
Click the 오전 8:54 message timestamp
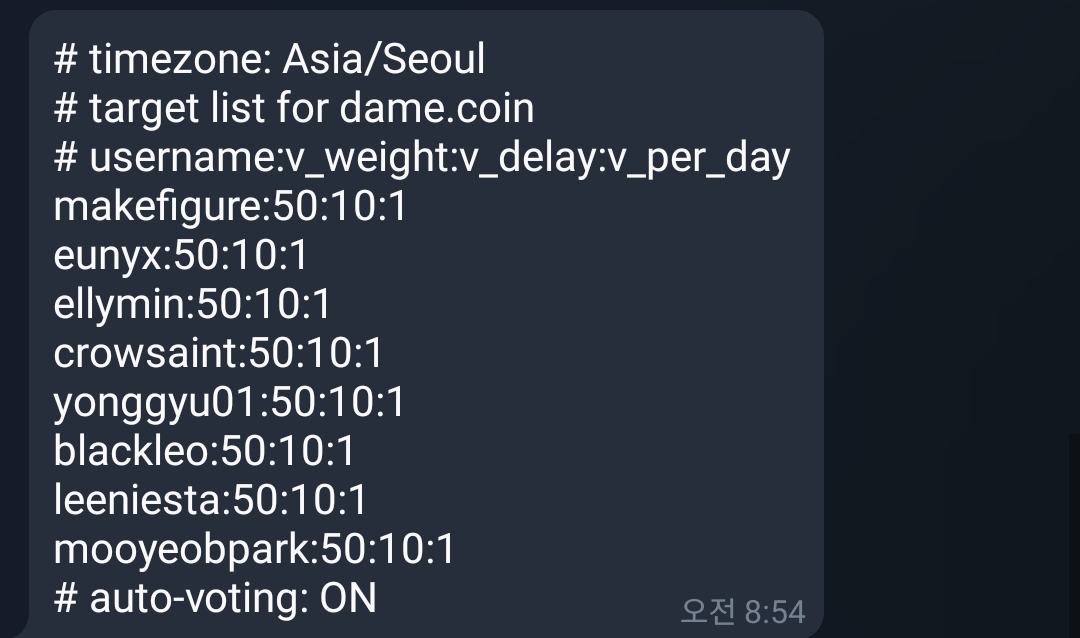[x=742, y=611]
